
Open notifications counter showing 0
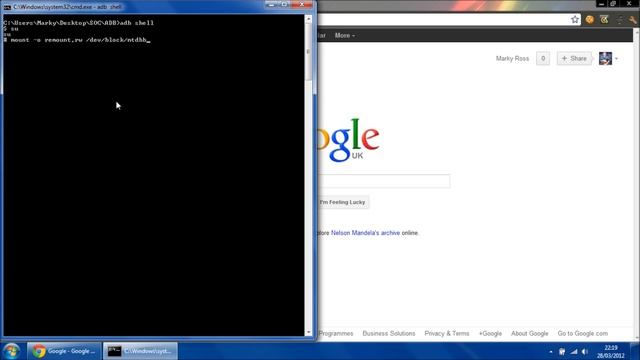click(x=543, y=58)
